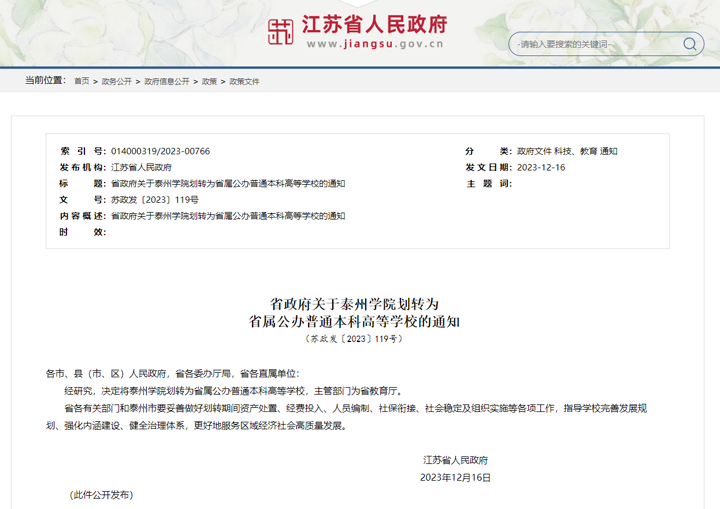Click the （此件公开发布） note
This screenshot has width=720, height=509.
click(101, 495)
